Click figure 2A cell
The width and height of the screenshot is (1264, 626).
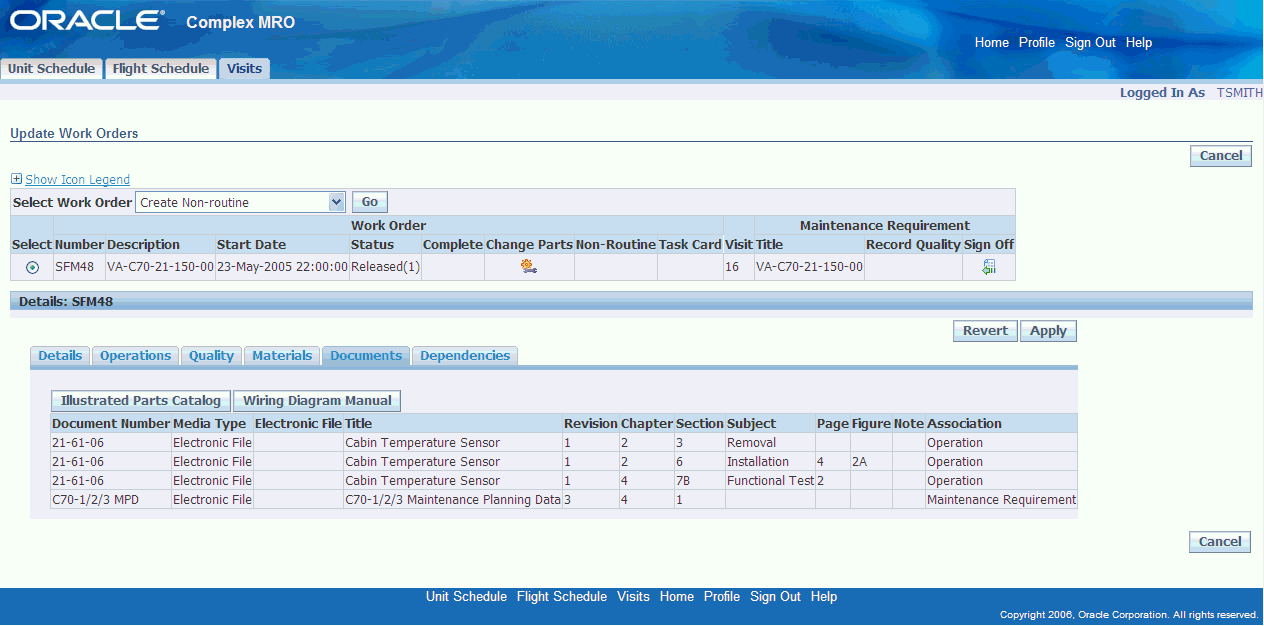871,461
